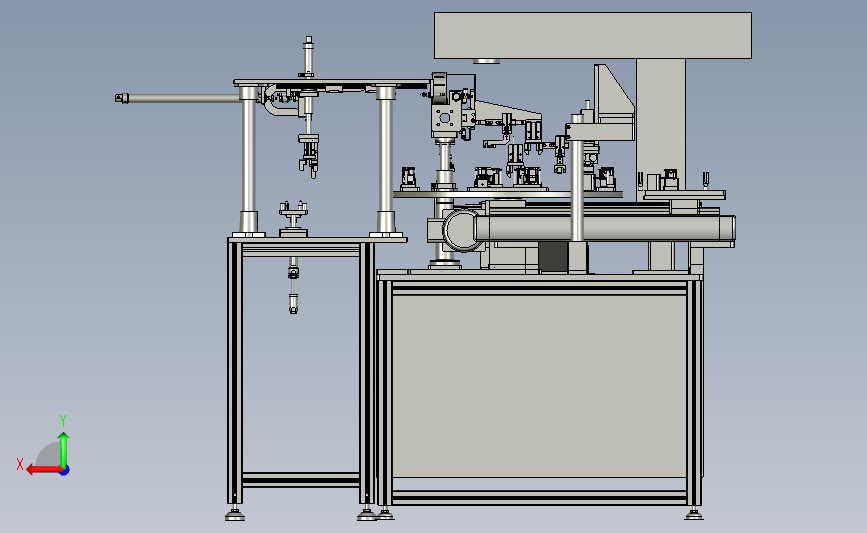This screenshot has width=867, height=533.
Task: Select the dark block above the cabinet top
Action: (553, 257)
